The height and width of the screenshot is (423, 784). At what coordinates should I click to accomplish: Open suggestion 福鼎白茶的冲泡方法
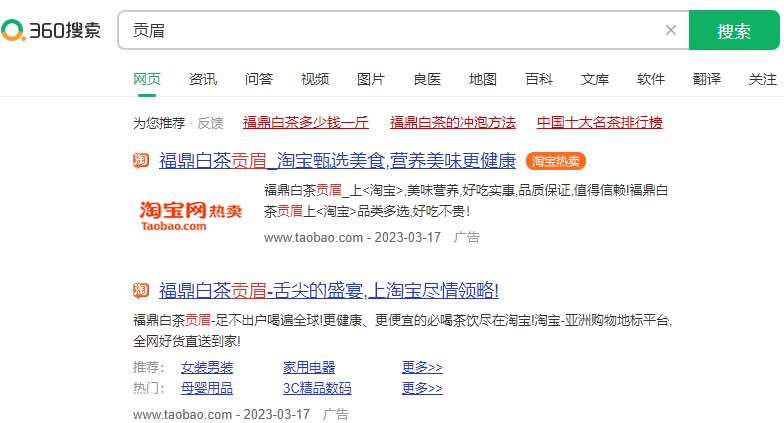click(453, 122)
